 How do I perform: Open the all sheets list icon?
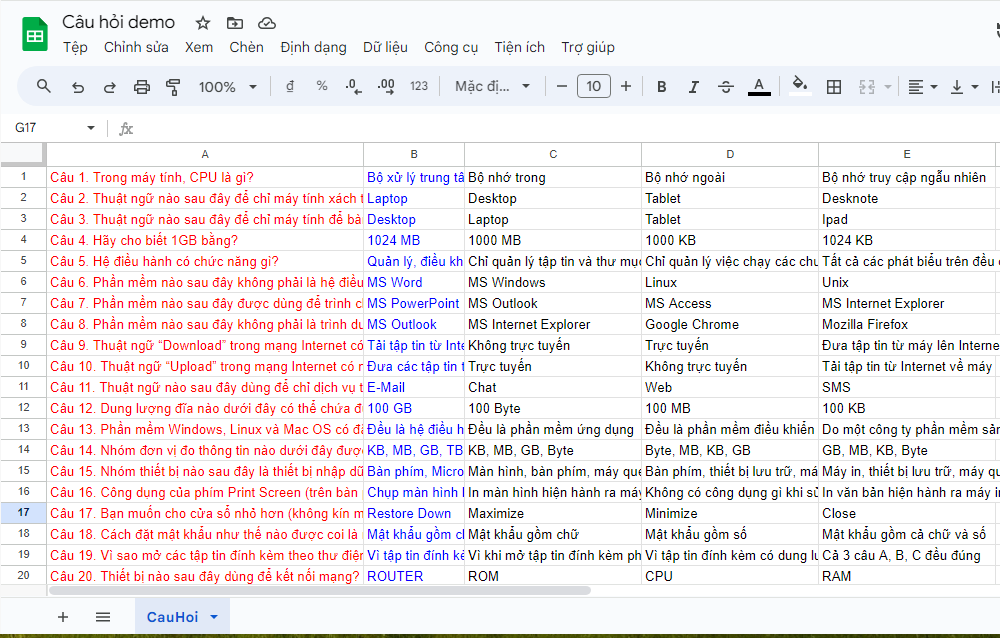coord(103,617)
